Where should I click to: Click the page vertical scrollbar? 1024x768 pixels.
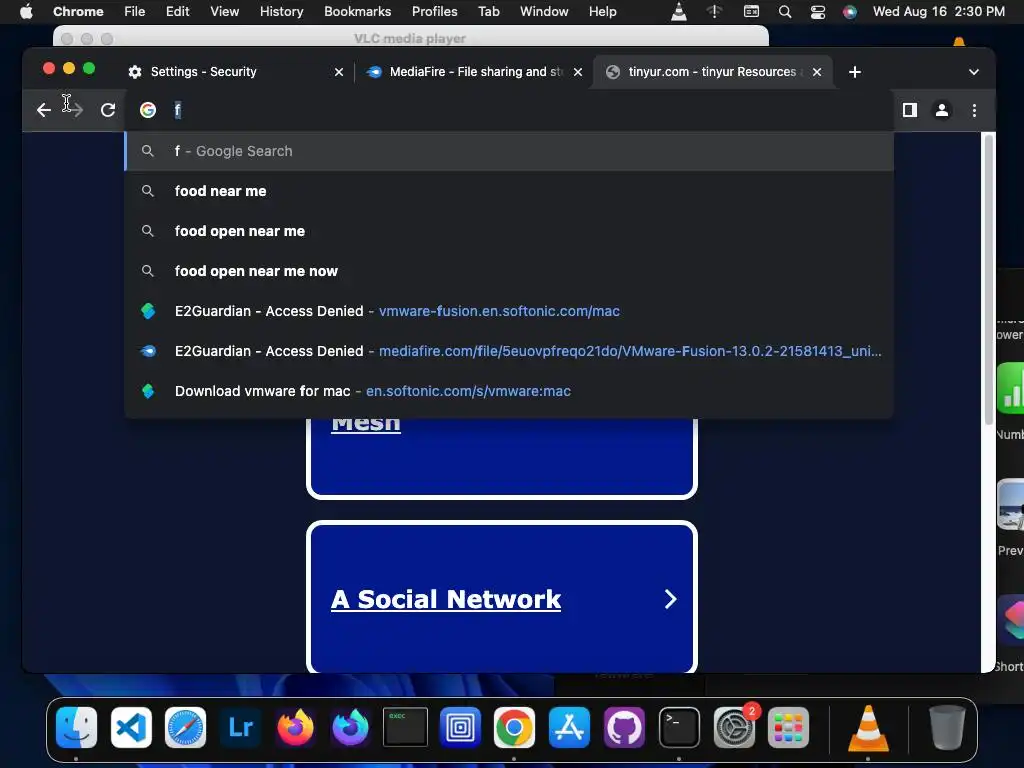point(989,279)
